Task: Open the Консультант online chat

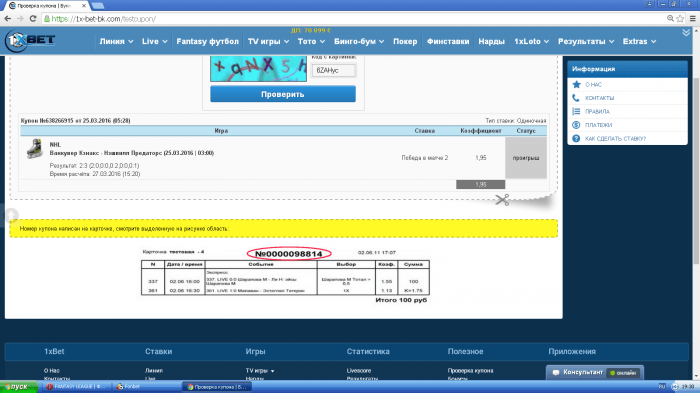Action: tap(595, 372)
